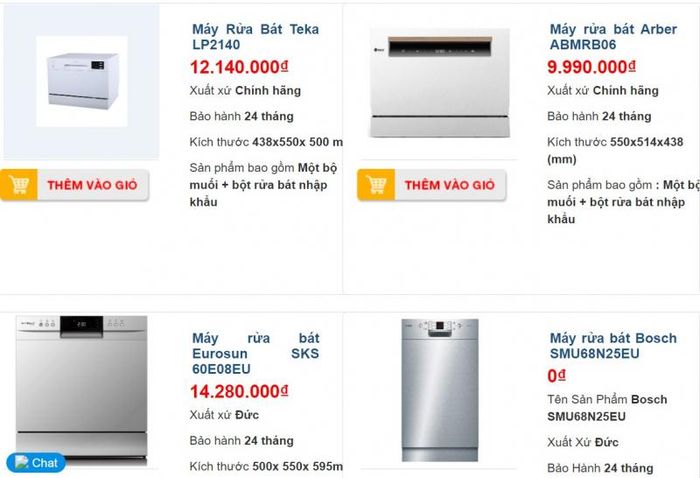Add Arber ABMRB06 to cart
Screen dimensions: 700x478
(432, 185)
